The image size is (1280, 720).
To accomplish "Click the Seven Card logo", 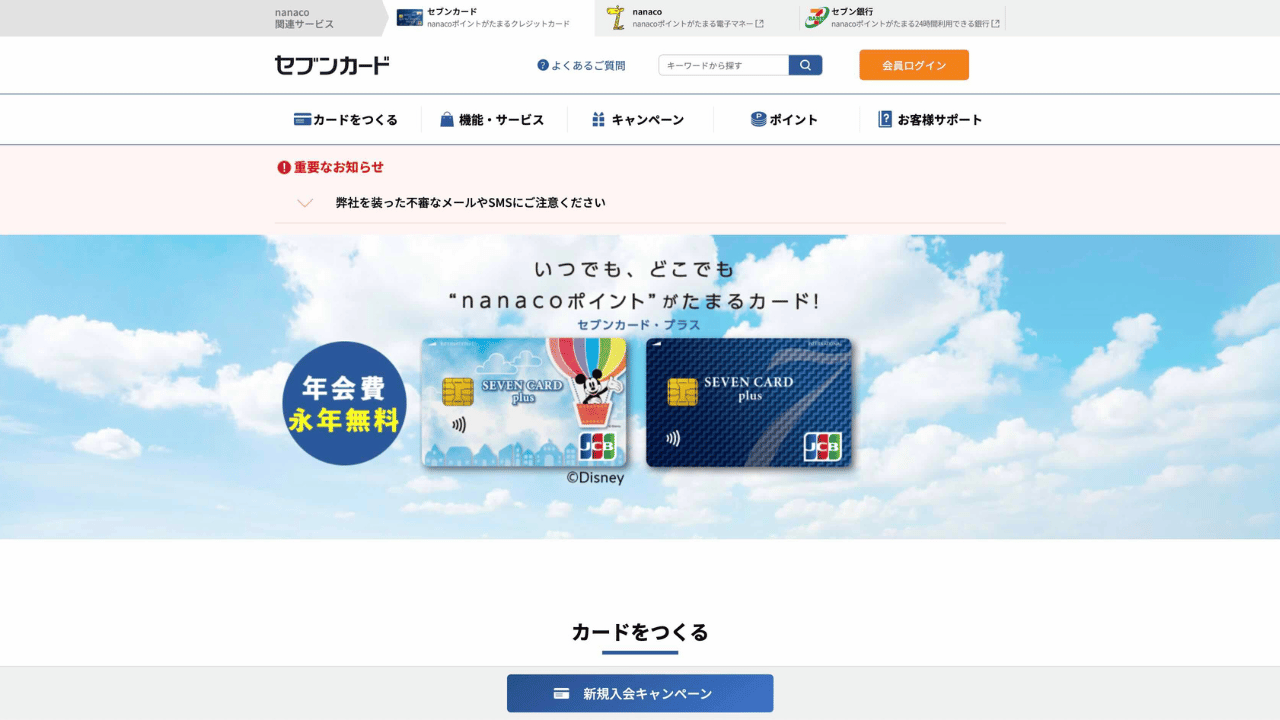I will pos(332,65).
